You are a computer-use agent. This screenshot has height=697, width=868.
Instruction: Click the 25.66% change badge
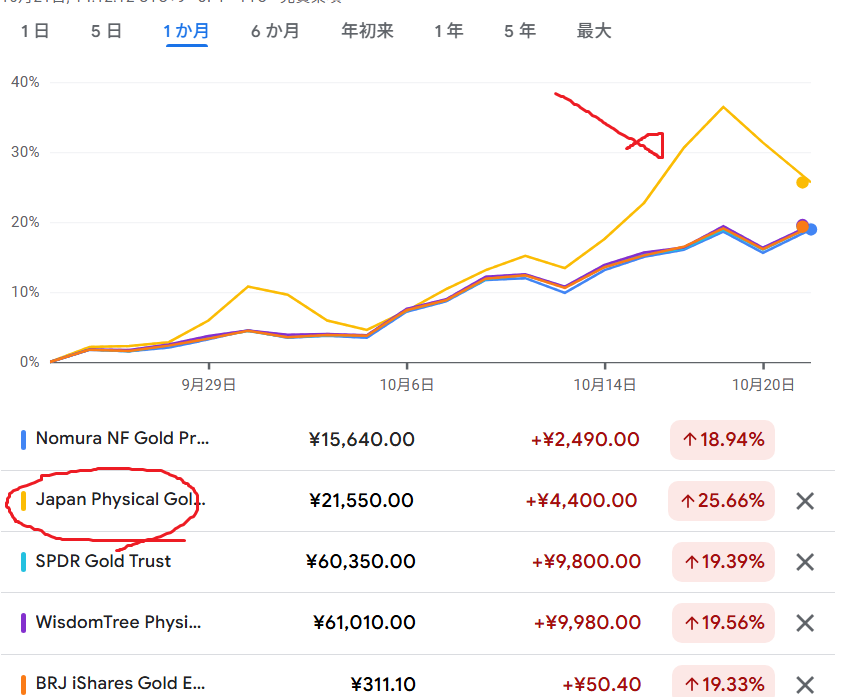pyautogui.click(x=723, y=500)
